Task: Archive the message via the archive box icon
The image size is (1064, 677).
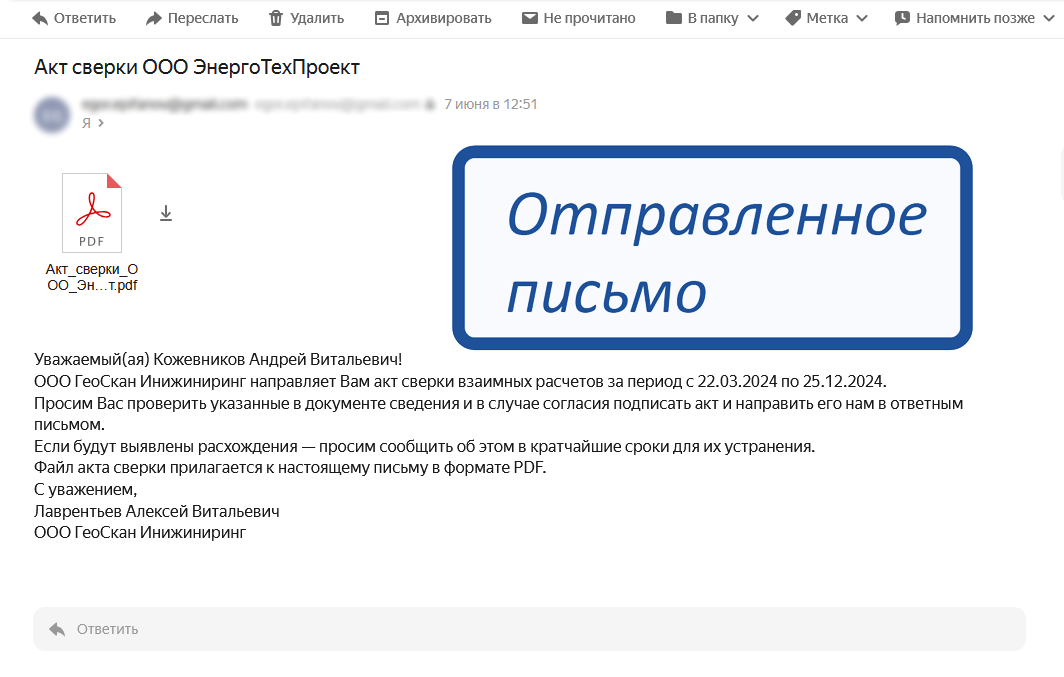Action: click(381, 18)
